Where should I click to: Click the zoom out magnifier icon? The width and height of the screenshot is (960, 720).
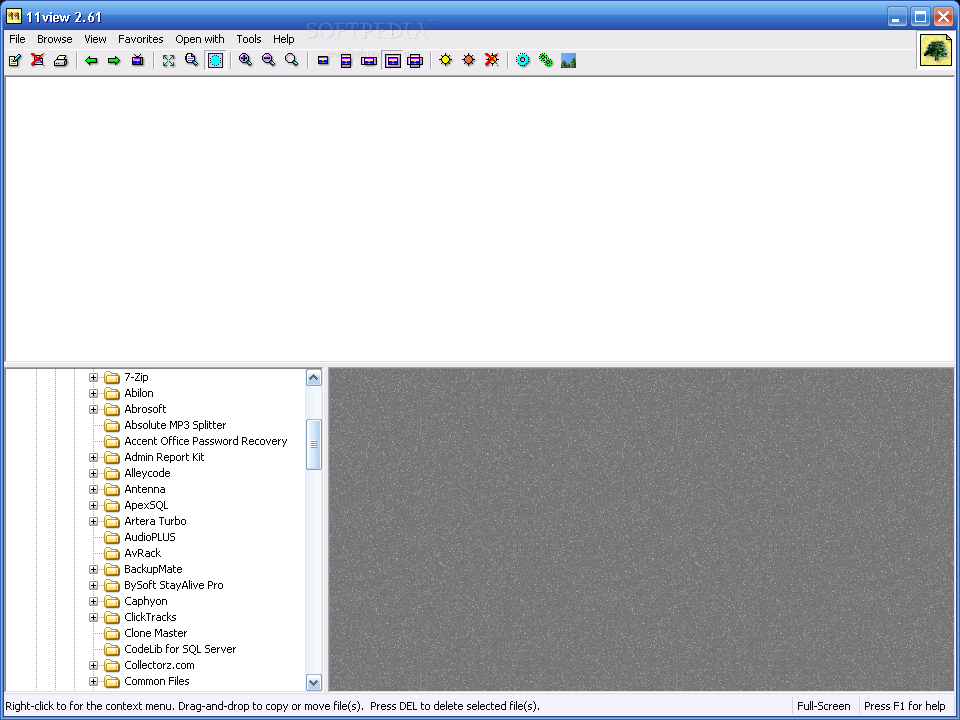tap(268, 60)
